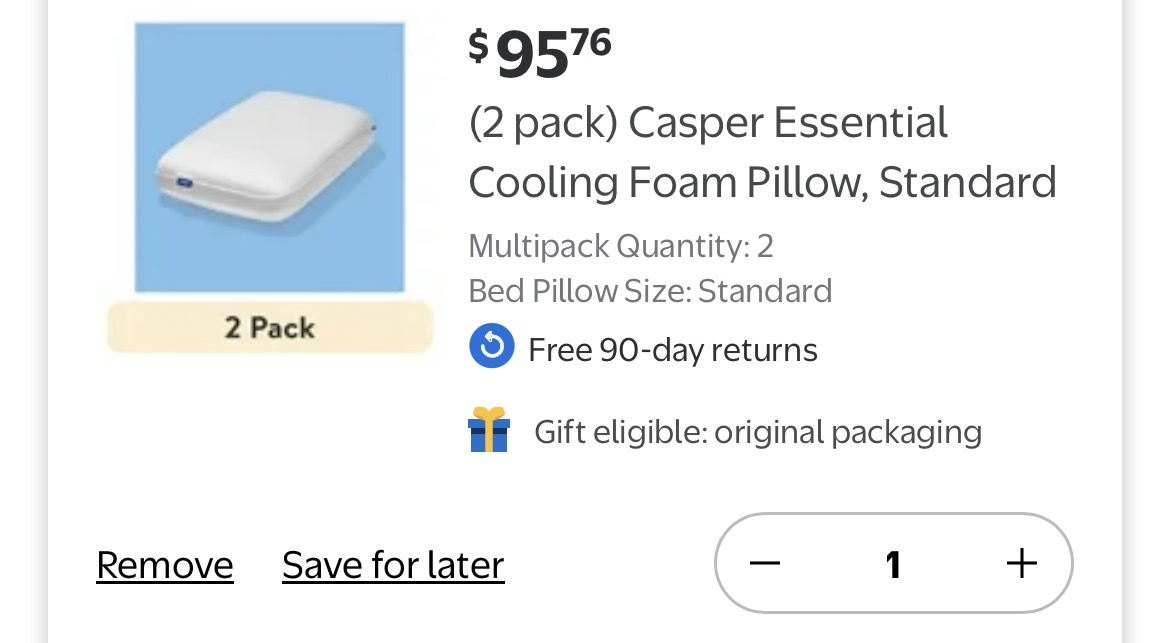Open the "(2 pack) Casper Essential" title line
This screenshot has height=643, width=1170.
click(708, 124)
